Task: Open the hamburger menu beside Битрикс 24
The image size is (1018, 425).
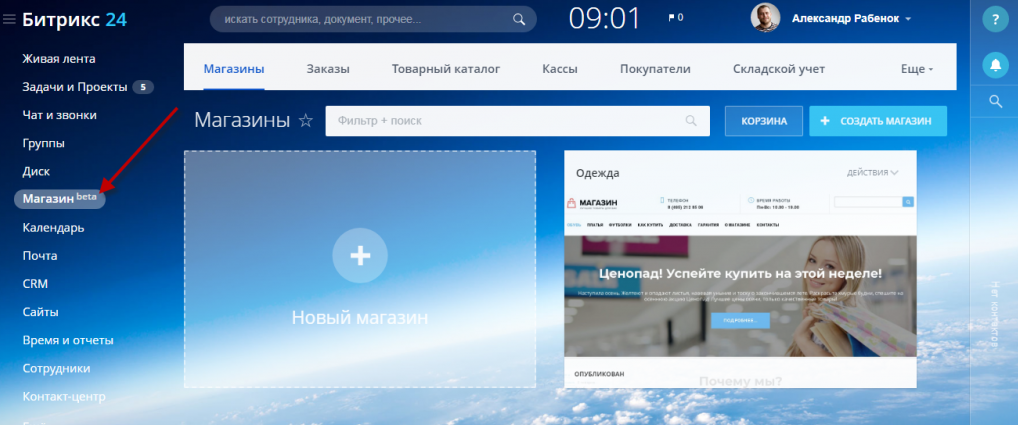Action: pos(9,19)
